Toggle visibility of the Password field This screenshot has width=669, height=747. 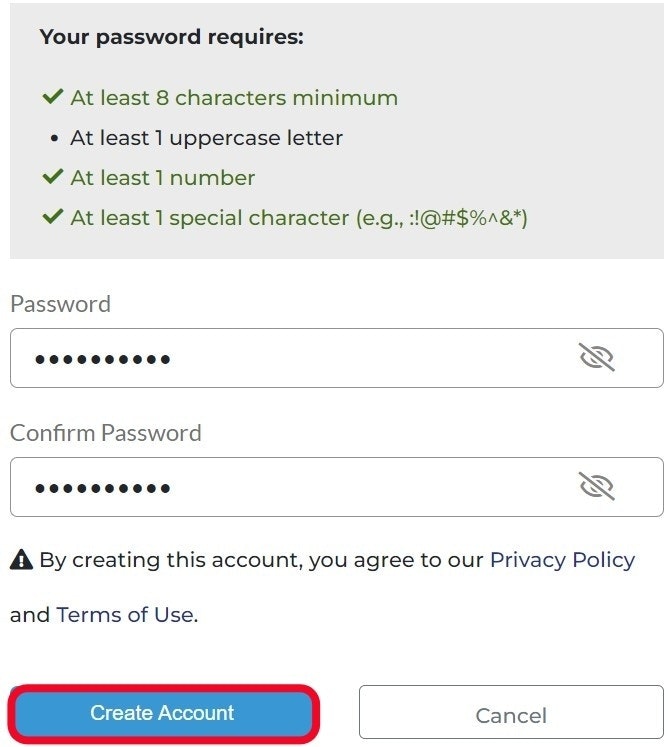(596, 357)
